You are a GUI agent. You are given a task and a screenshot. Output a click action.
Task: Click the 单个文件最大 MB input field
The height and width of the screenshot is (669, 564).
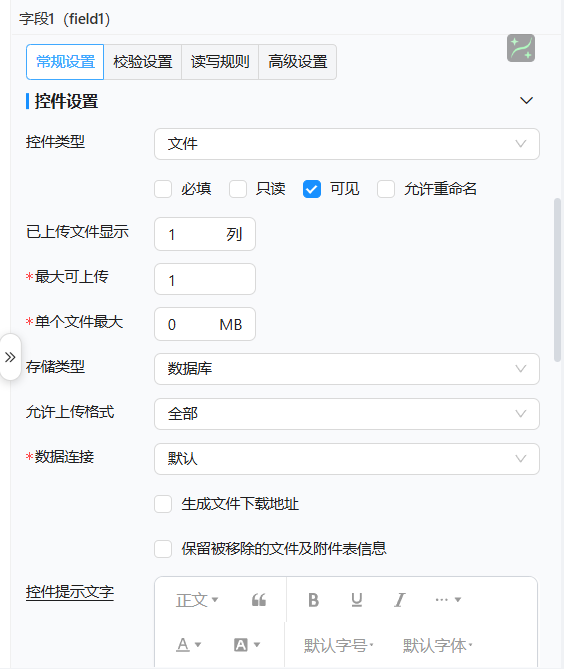point(205,324)
